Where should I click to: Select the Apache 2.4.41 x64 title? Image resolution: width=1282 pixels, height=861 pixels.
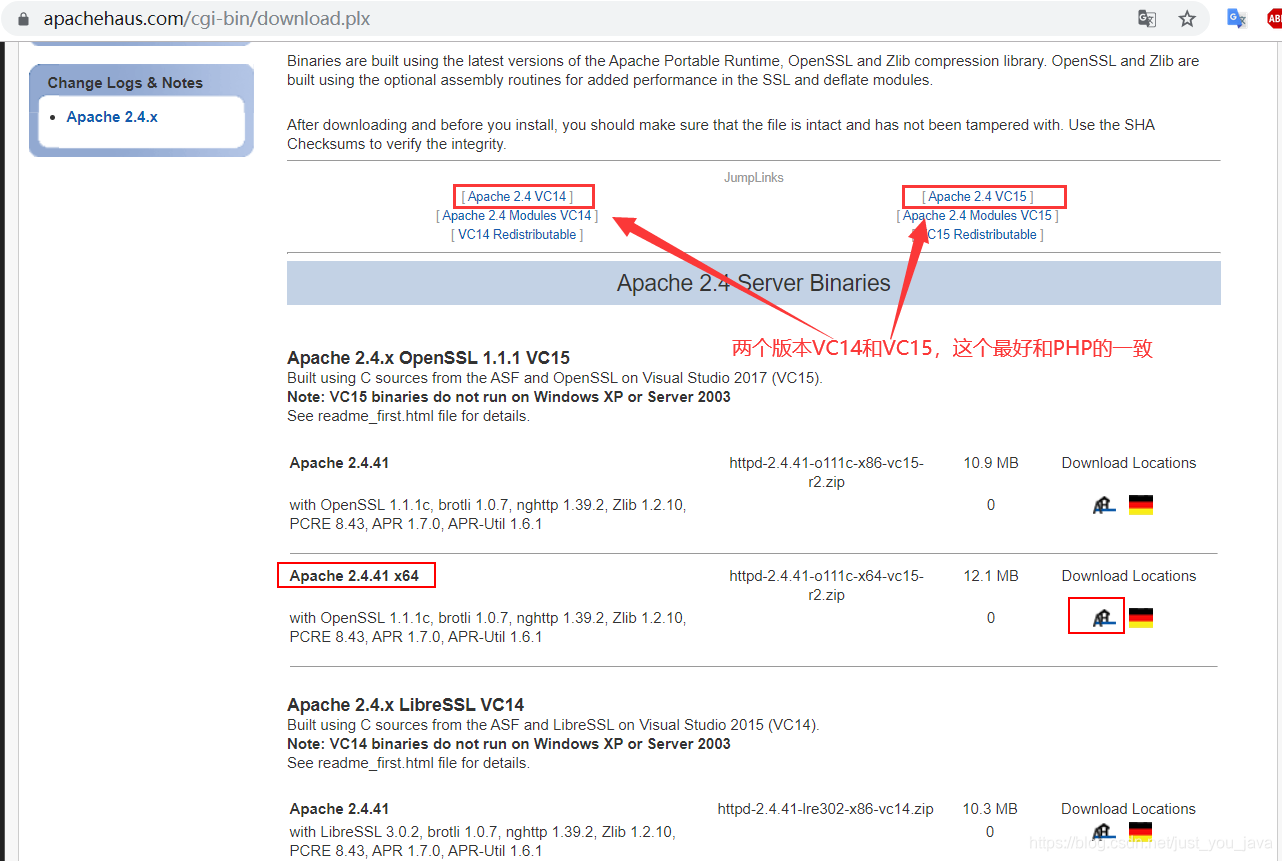click(x=355, y=576)
